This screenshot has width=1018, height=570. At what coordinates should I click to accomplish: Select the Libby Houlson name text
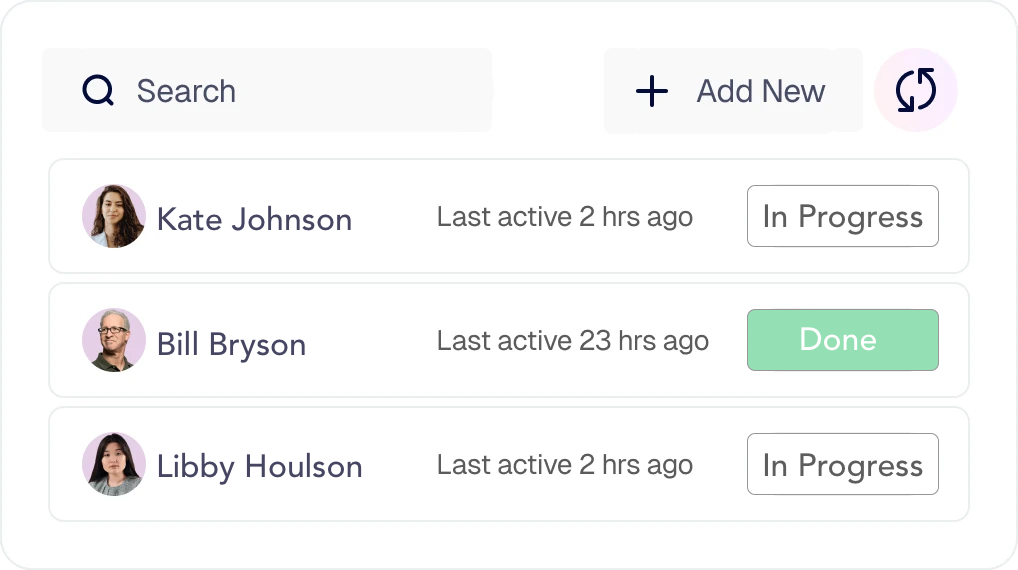point(260,467)
